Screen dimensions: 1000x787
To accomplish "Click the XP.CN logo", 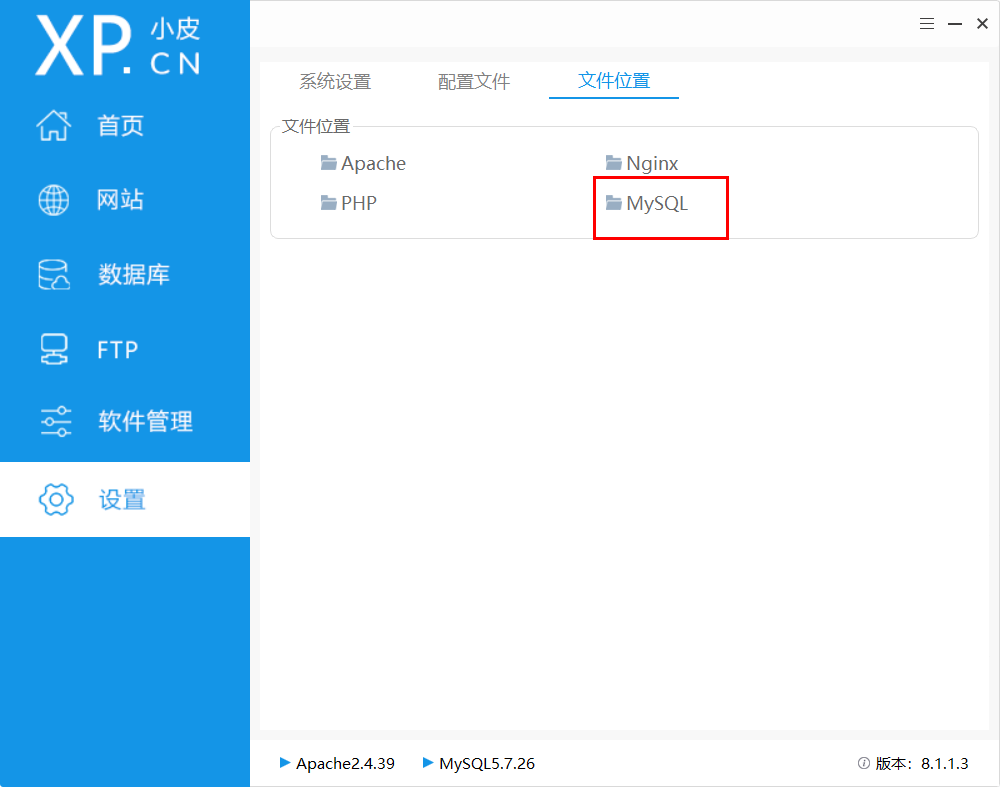I will point(119,45).
